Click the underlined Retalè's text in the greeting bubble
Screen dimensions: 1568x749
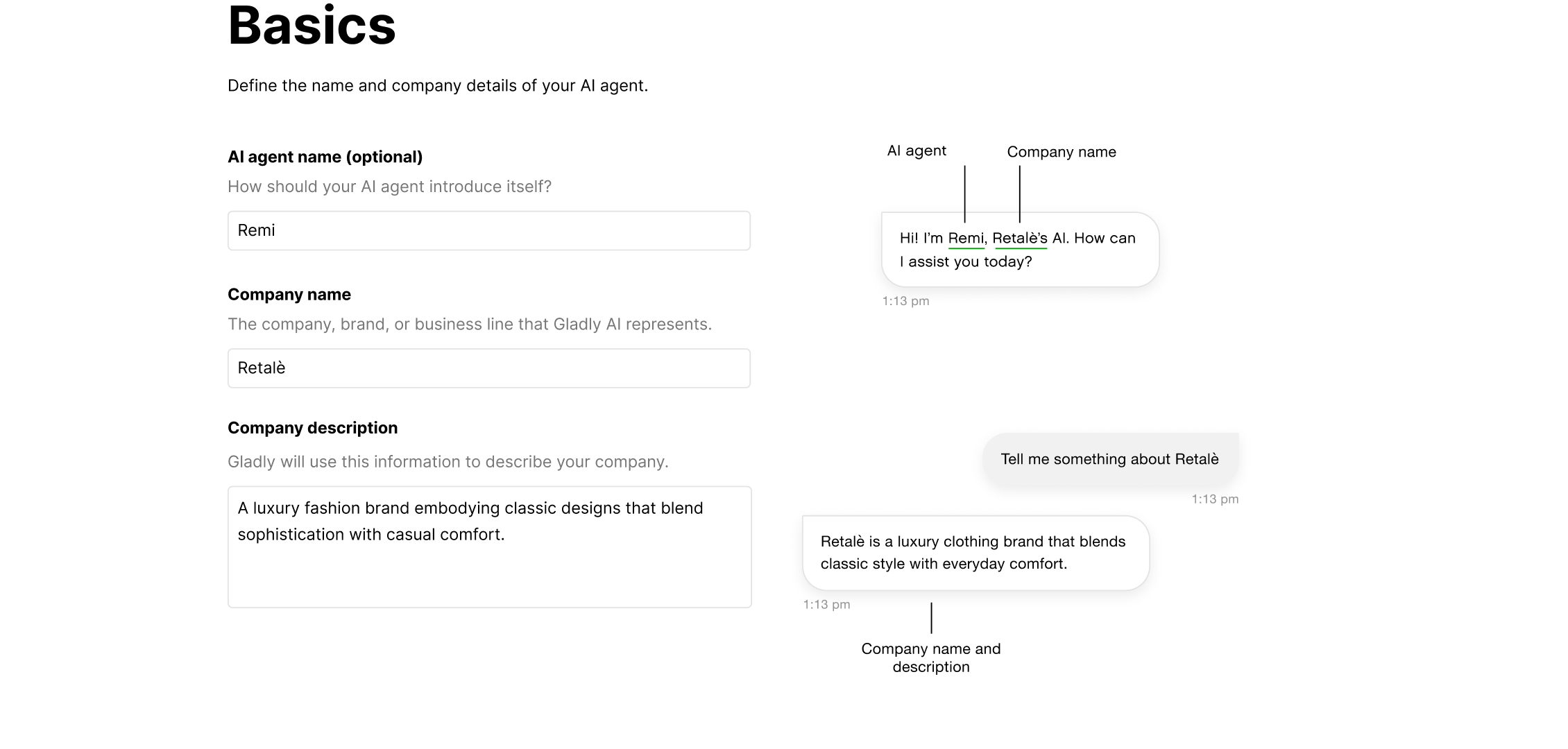1021,237
